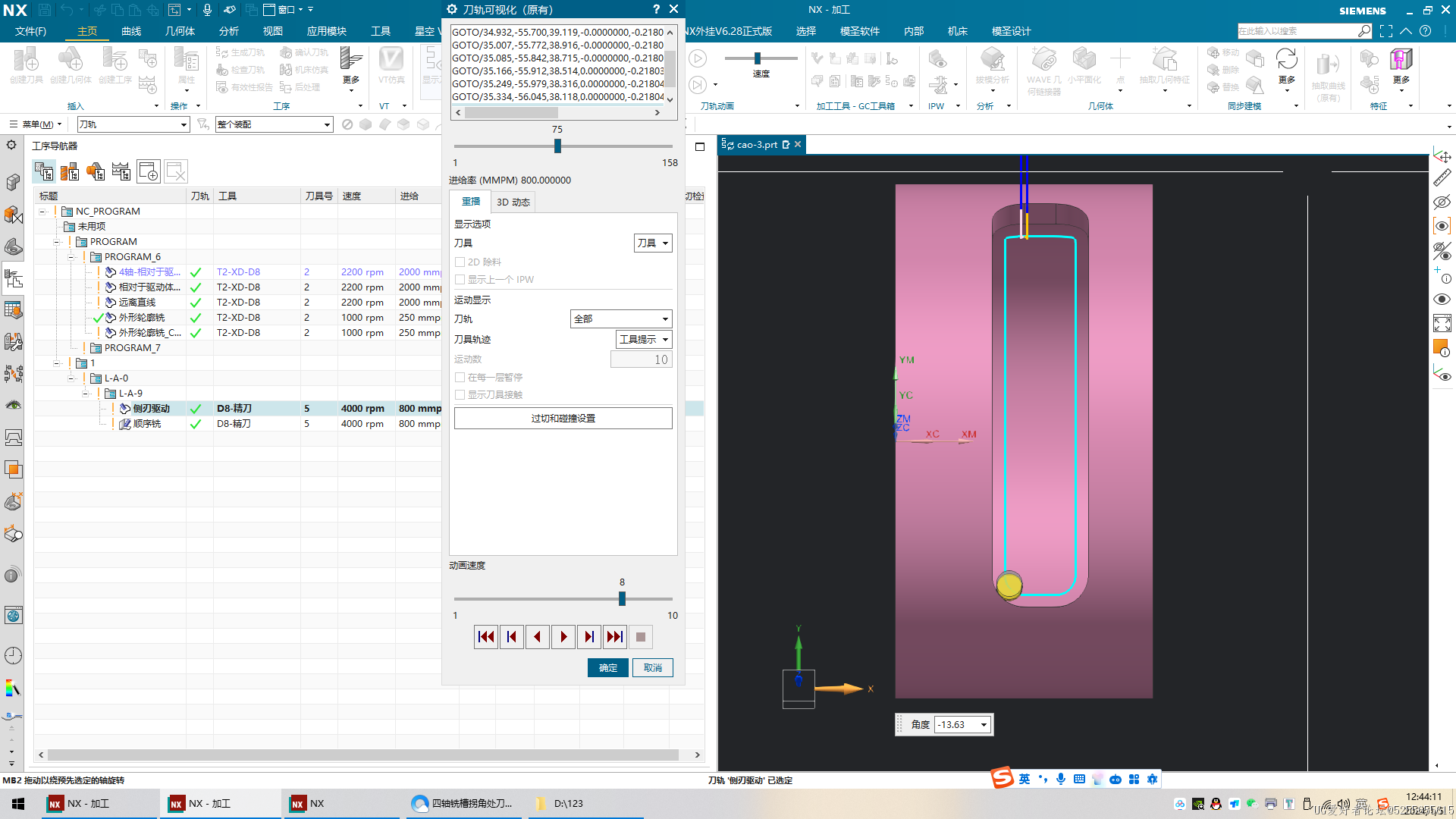Play the tool path backward
This screenshot has height=819, width=1456.
[x=538, y=637]
